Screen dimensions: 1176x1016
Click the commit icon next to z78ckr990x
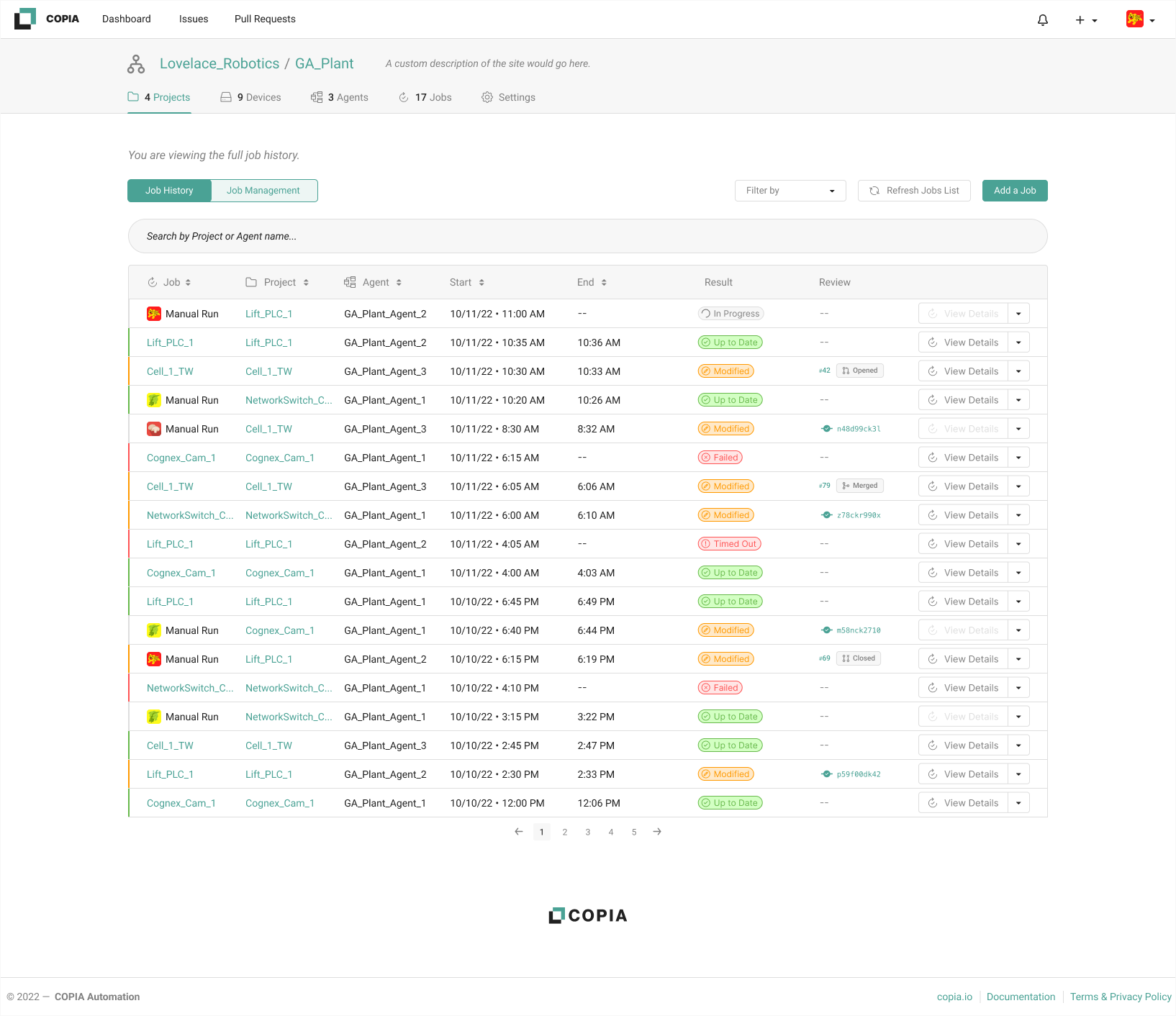coord(826,514)
